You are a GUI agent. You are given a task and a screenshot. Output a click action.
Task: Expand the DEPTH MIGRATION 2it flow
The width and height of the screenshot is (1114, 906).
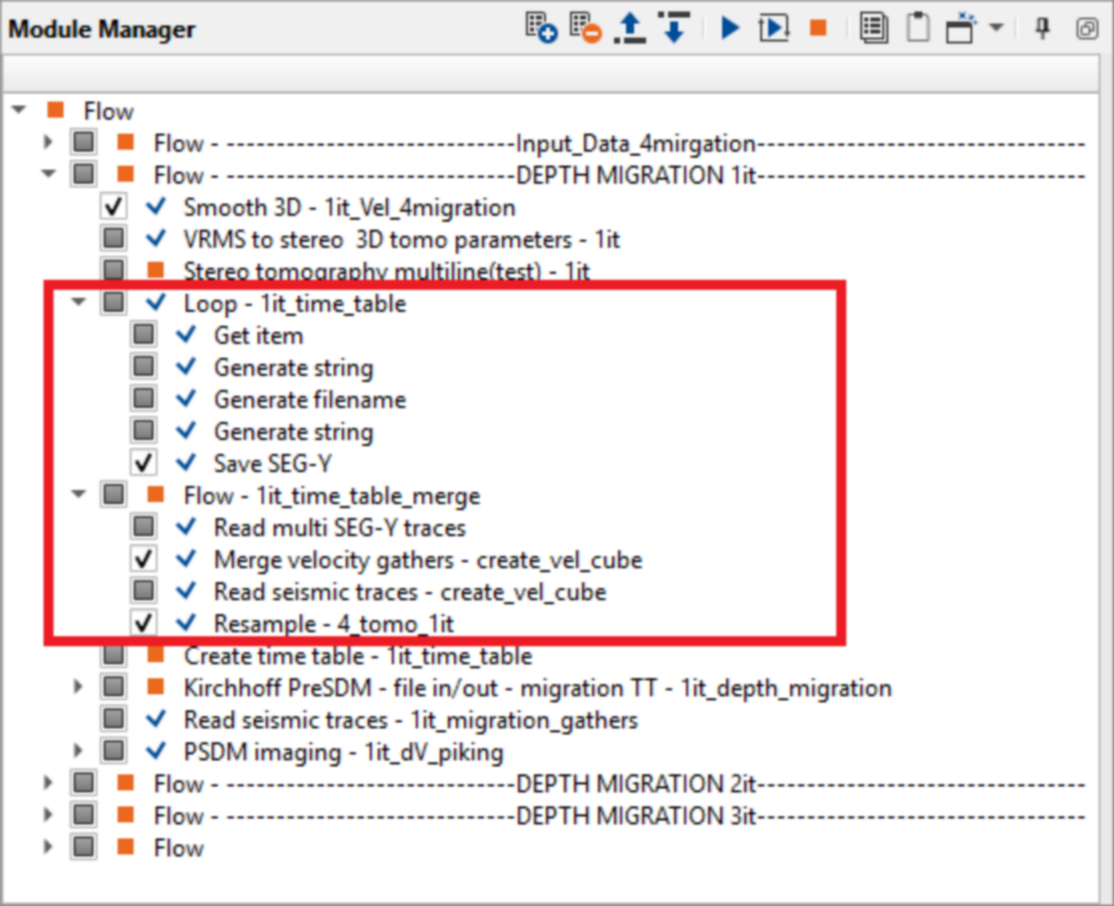(48, 784)
